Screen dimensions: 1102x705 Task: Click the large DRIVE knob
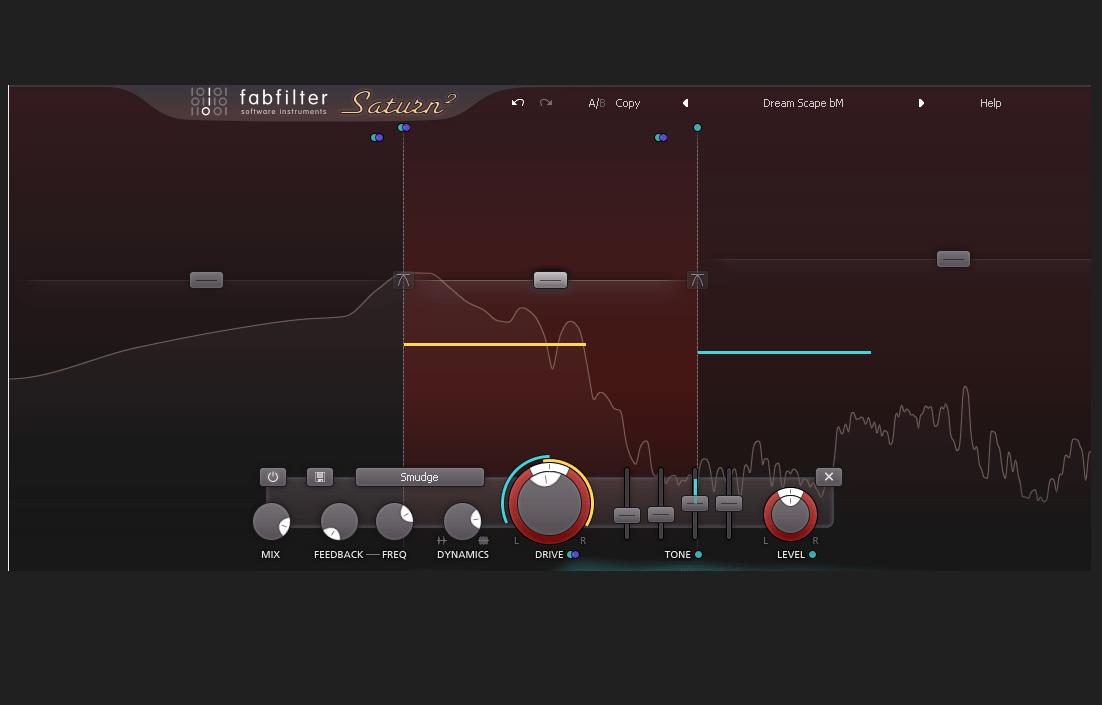click(550, 503)
